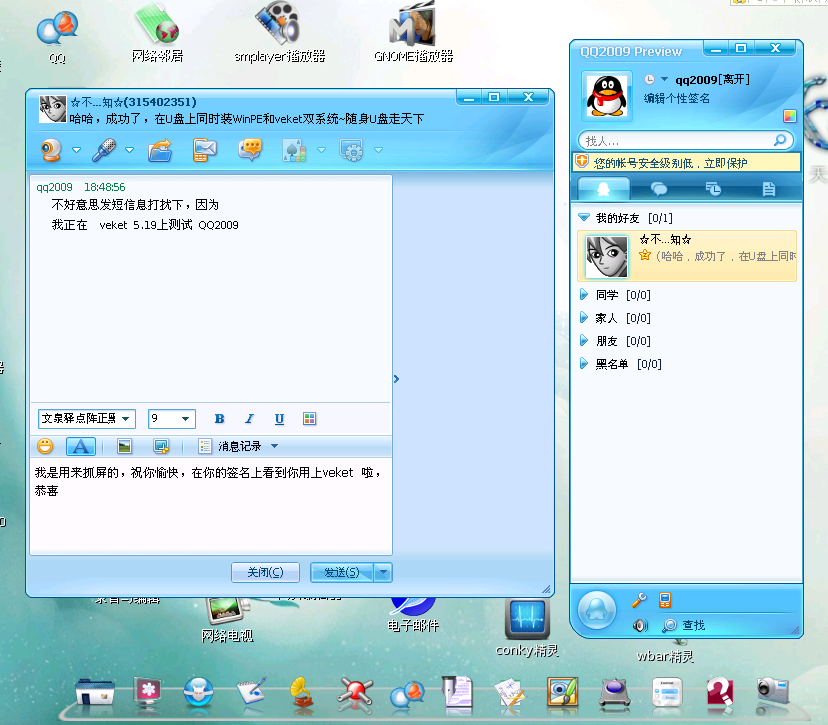828x725 pixels.
Task: Open the dropdown arrow beside gear application icon
Action: (x=379, y=150)
